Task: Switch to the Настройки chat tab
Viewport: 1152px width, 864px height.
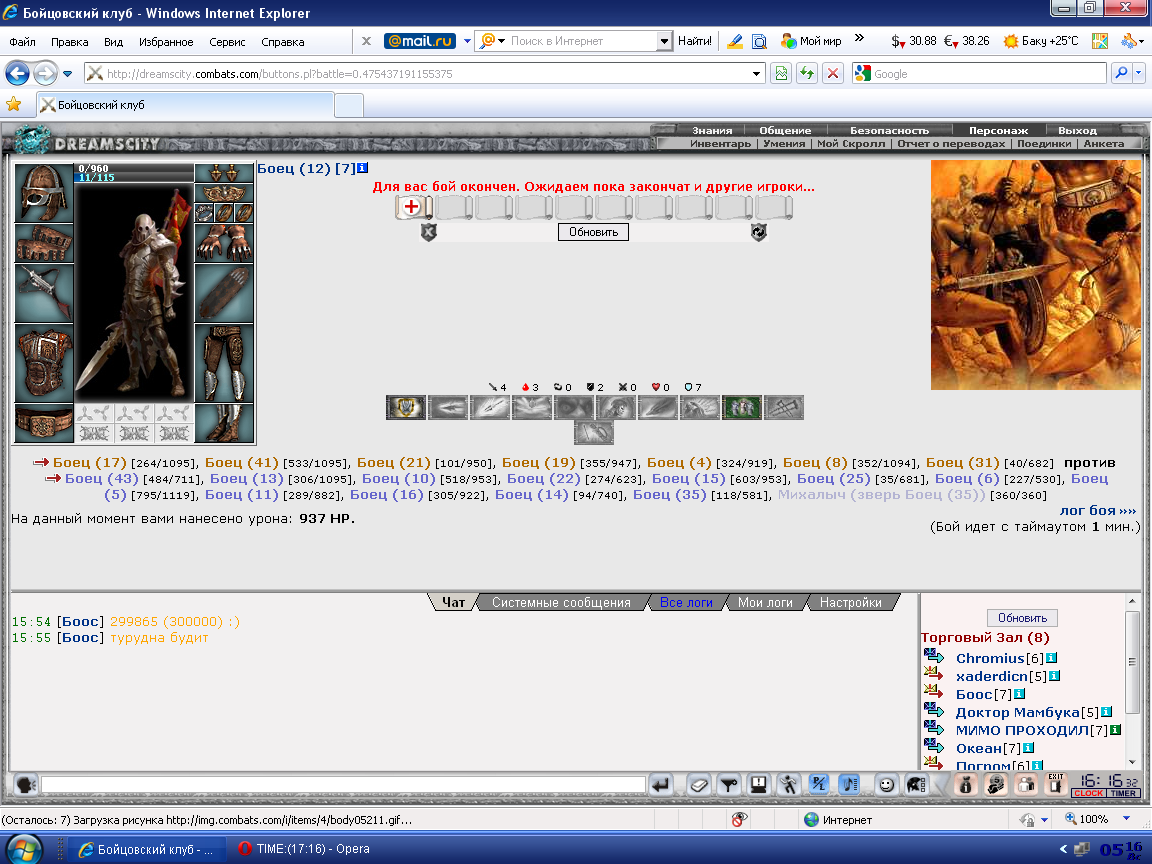Action: click(851, 602)
